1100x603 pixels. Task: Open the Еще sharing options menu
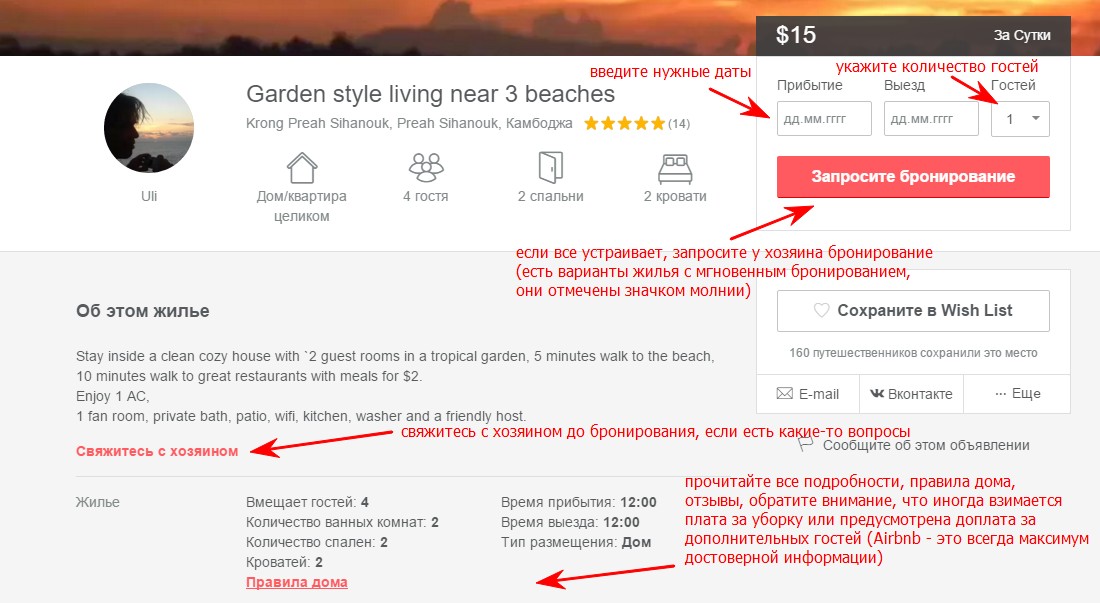(1016, 393)
